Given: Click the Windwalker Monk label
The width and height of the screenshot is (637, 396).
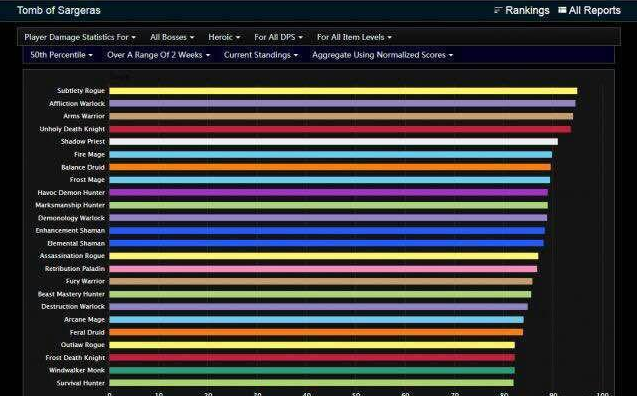Looking at the screenshot, I should [77, 370].
